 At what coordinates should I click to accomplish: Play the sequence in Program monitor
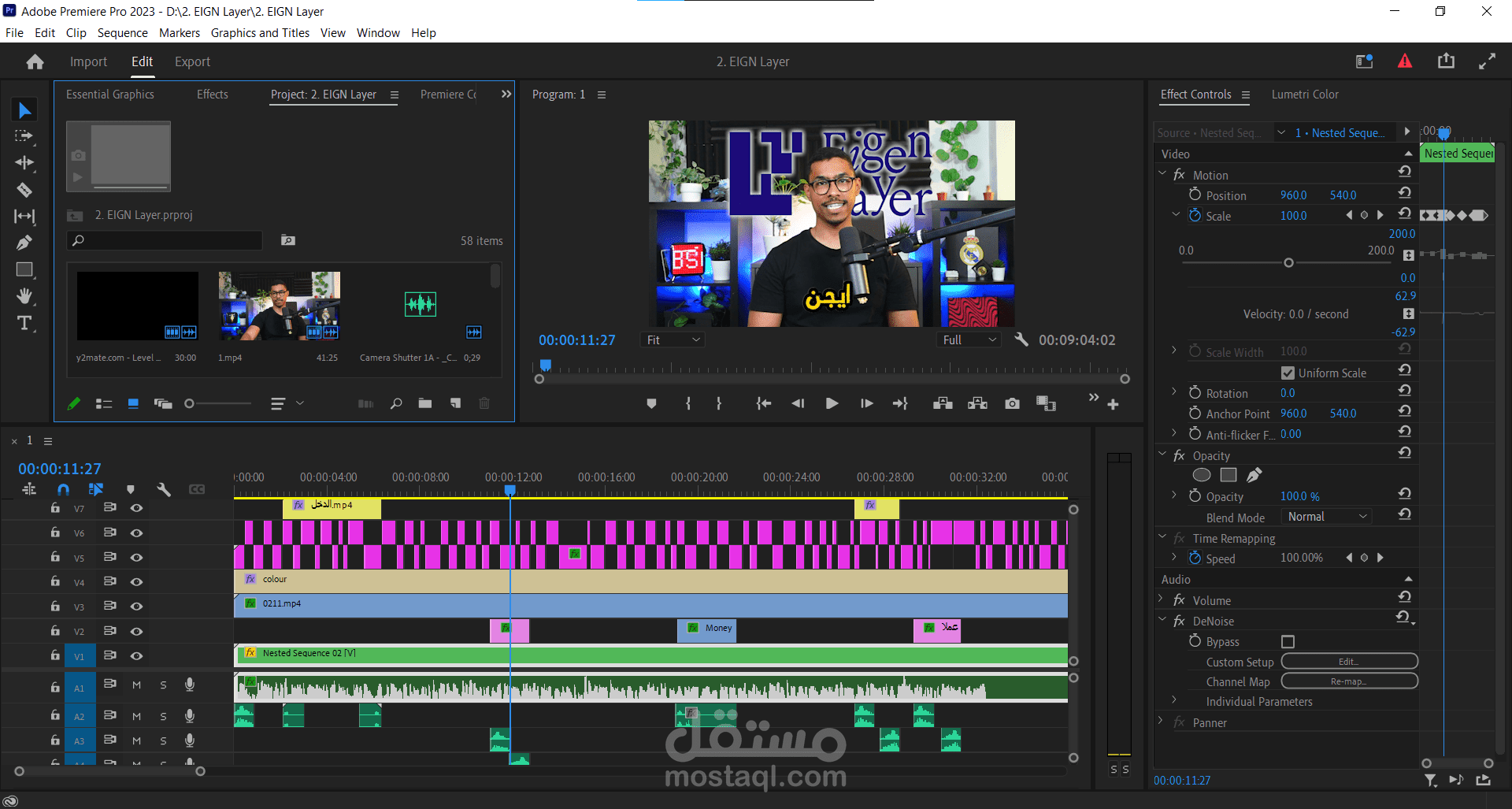point(832,403)
